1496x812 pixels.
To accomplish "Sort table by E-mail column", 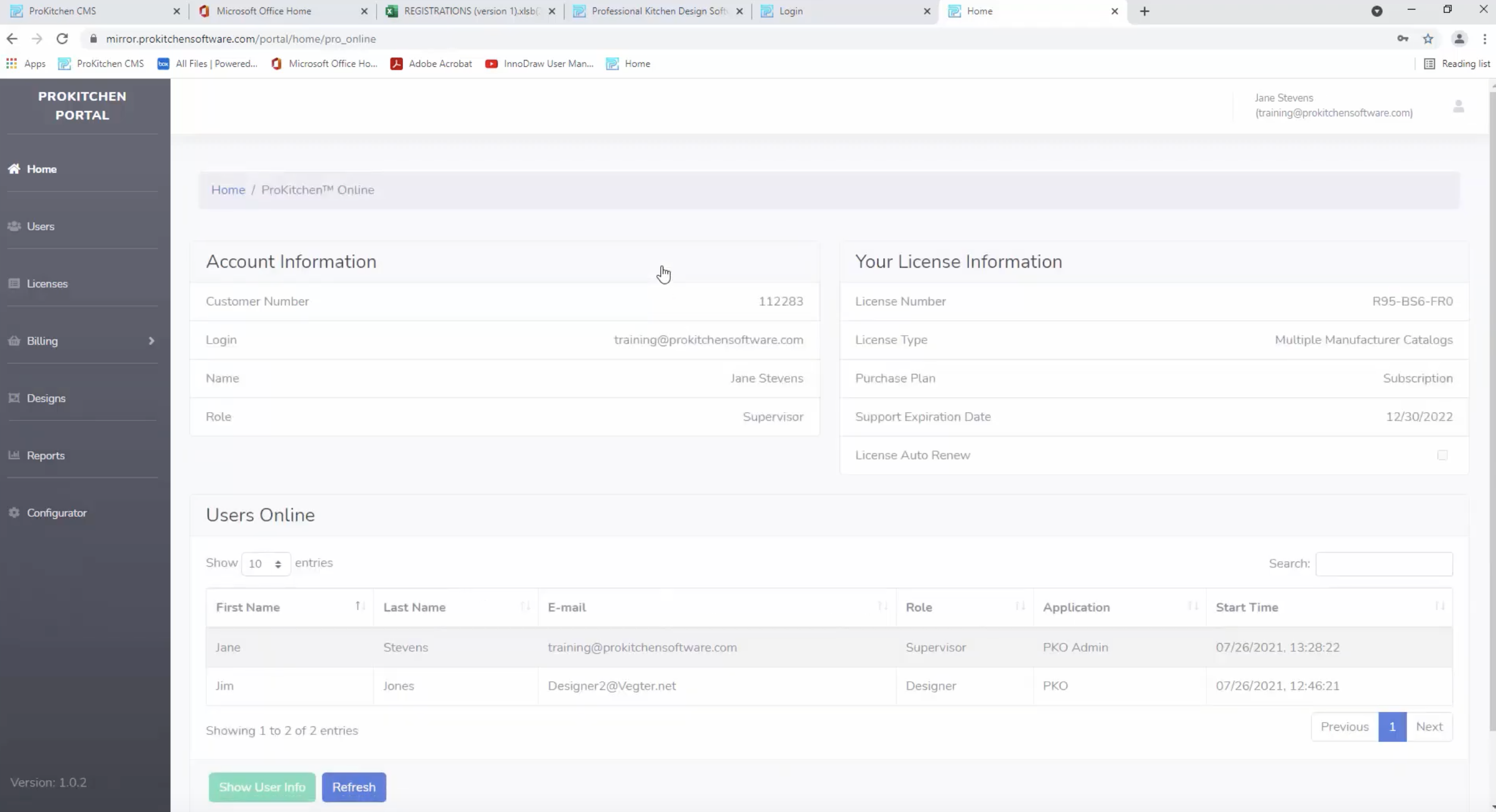I will [717, 608].
